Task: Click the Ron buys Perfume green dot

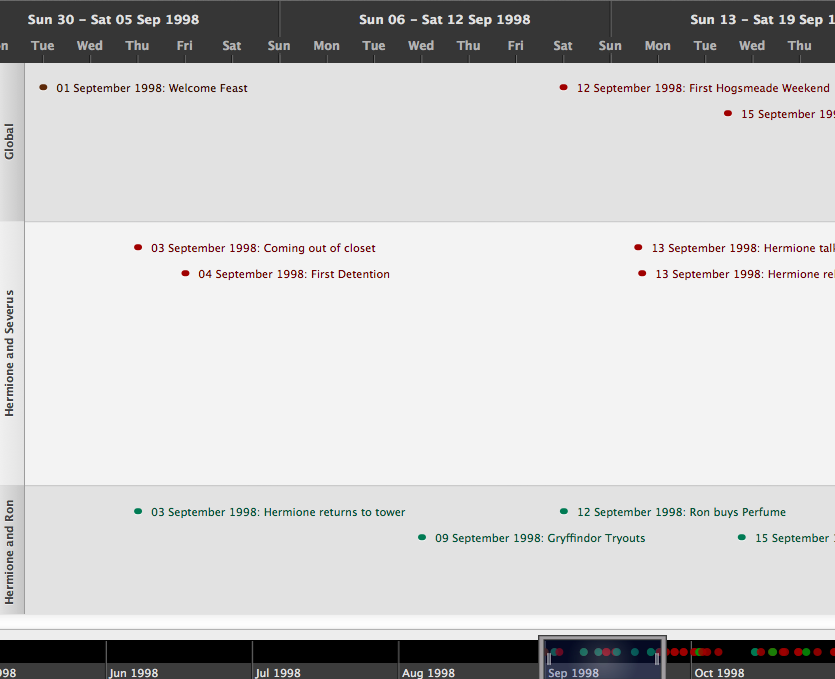Action: tap(564, 512)
